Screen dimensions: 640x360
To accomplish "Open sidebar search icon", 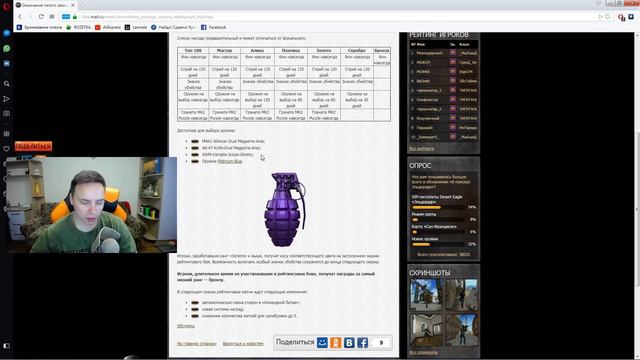I will 7,84.
